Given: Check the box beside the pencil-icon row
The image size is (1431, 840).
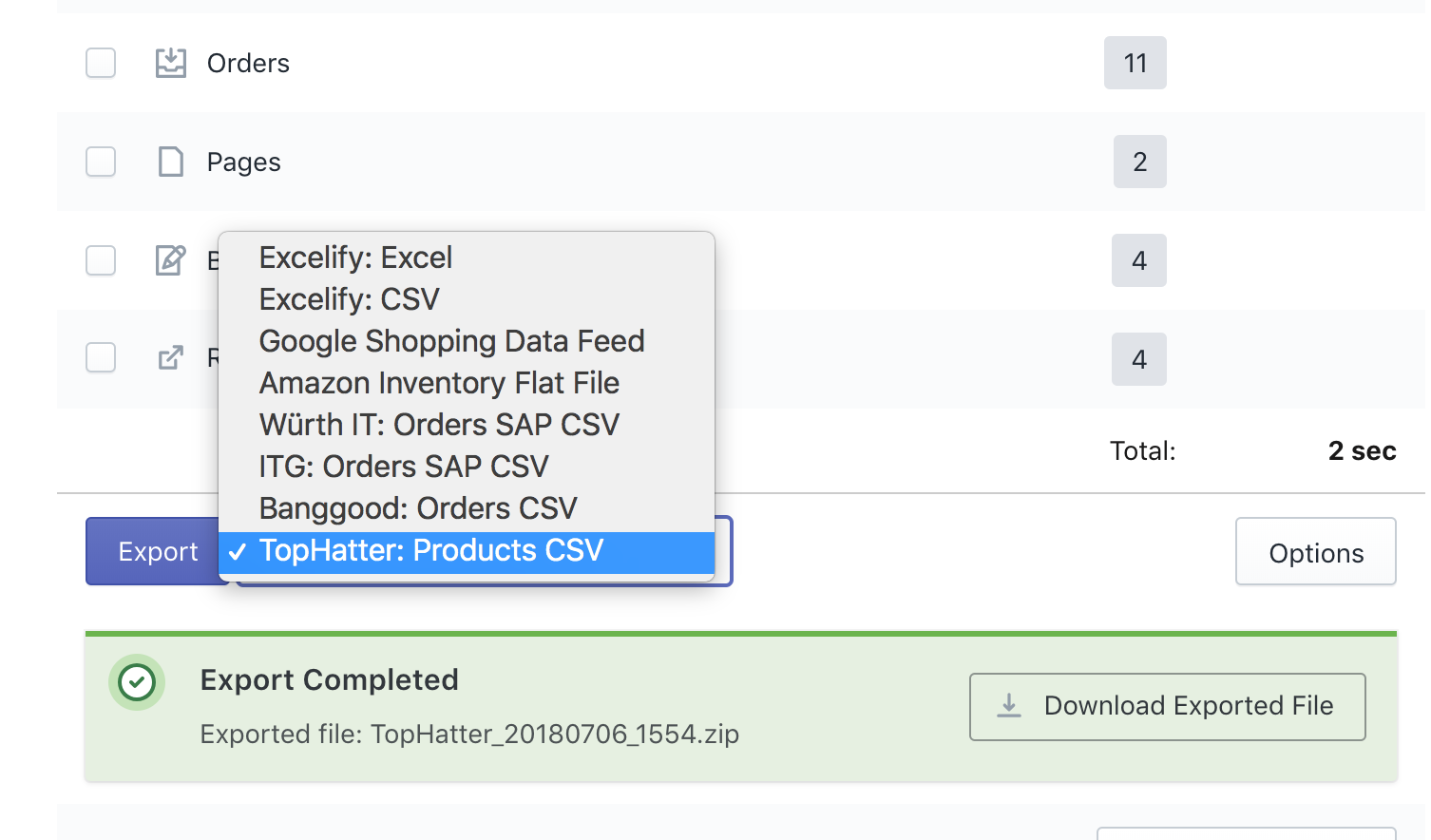Looking at the screenshot, I should coord(101,260).
